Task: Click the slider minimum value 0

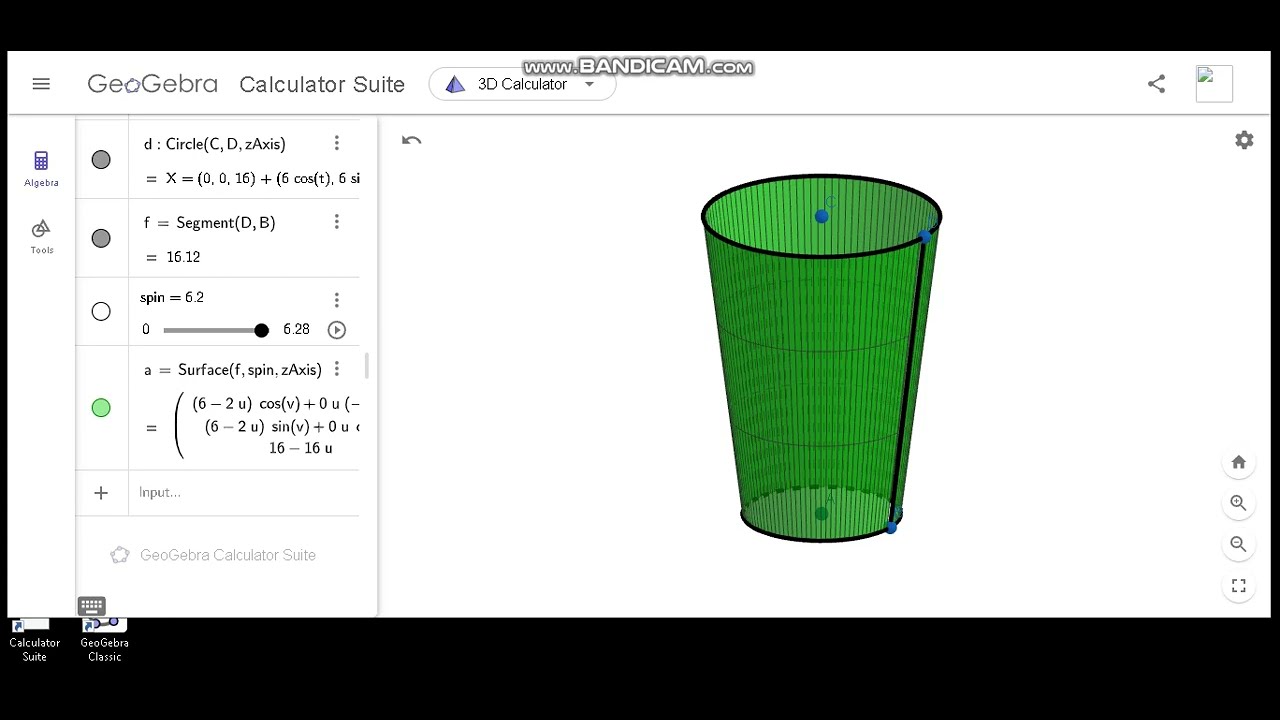Action: point(146,329)
